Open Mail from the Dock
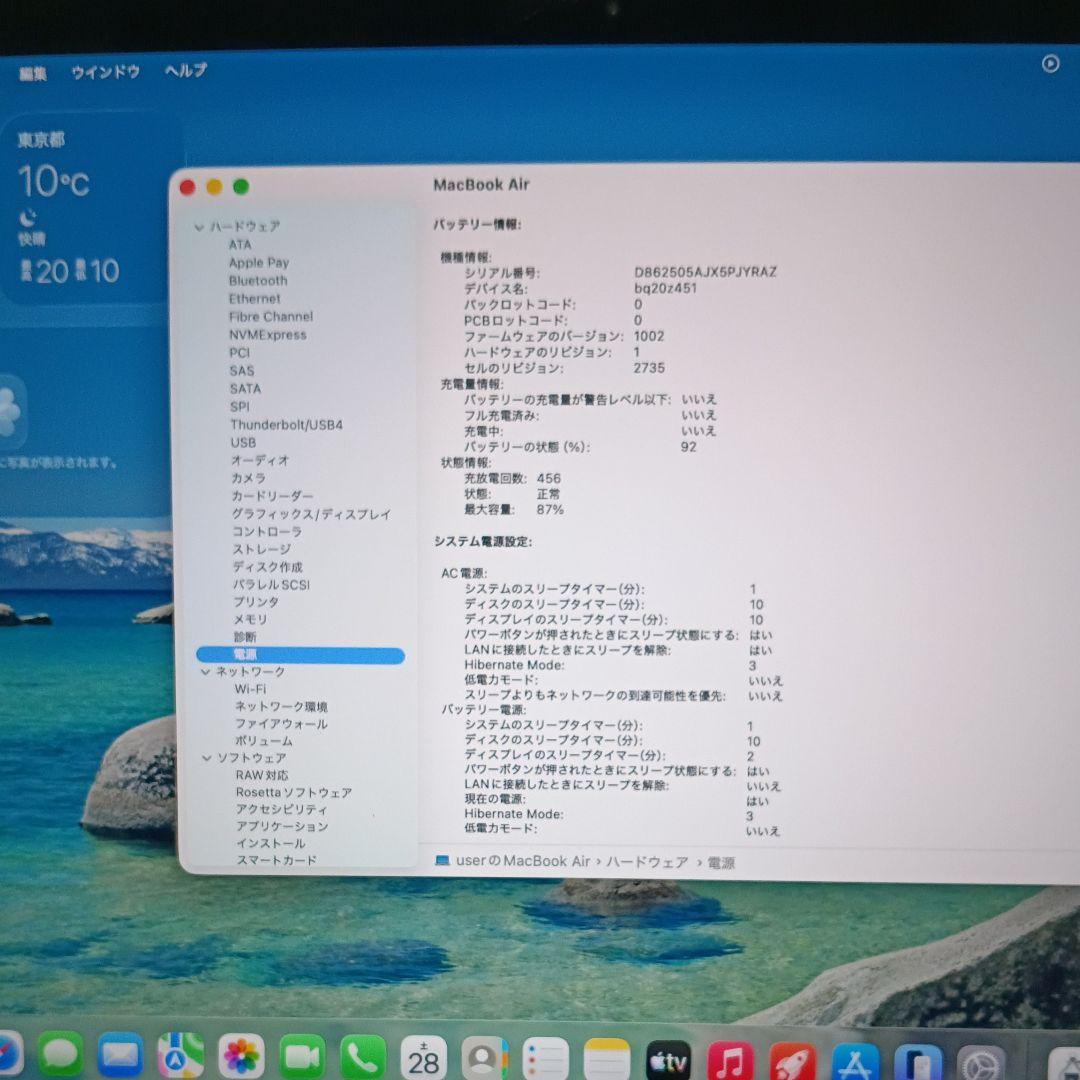Screen dimensions: 1080x1080 (x=121, y=1055)
